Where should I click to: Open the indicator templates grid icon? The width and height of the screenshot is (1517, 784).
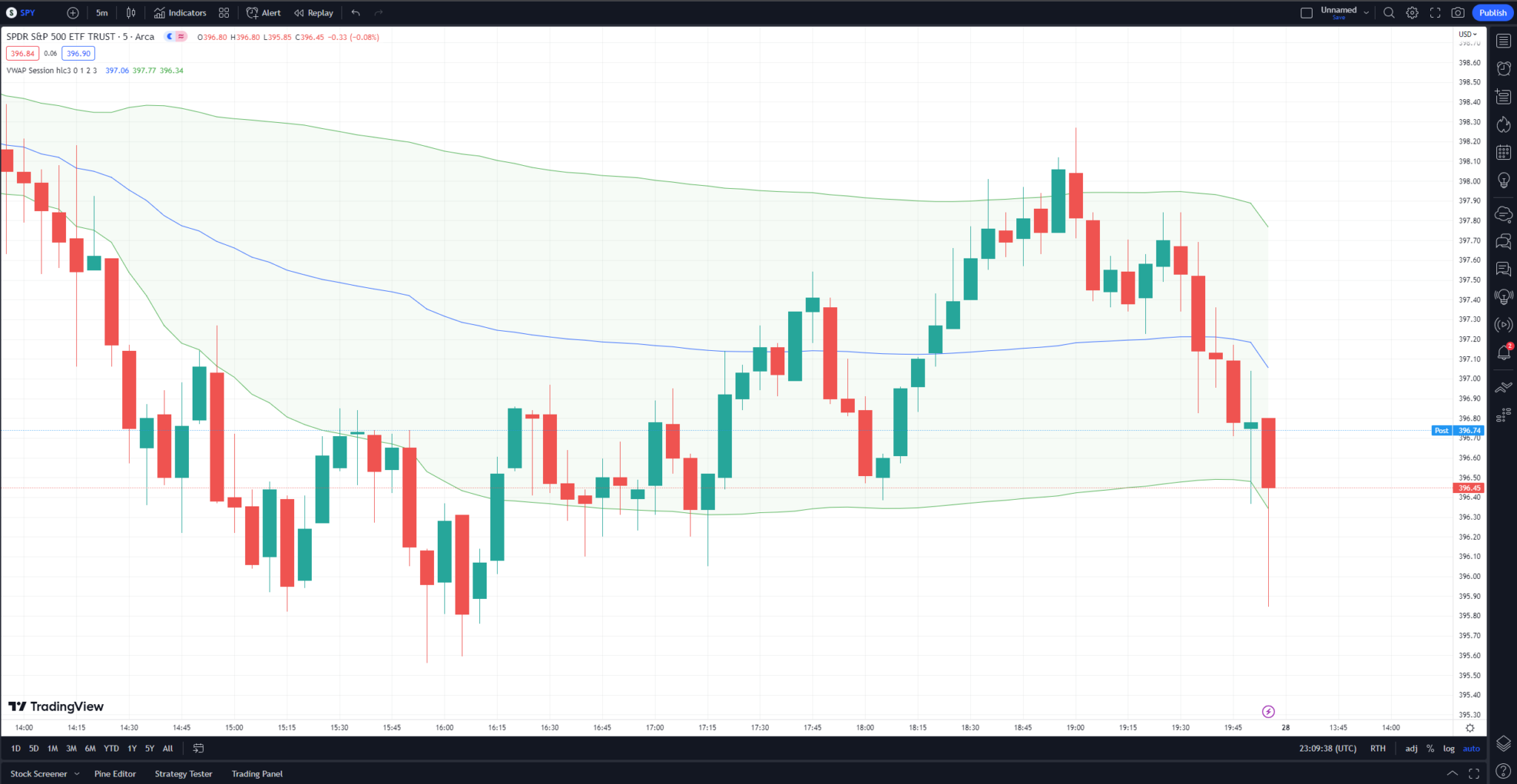tap(224, 13)
